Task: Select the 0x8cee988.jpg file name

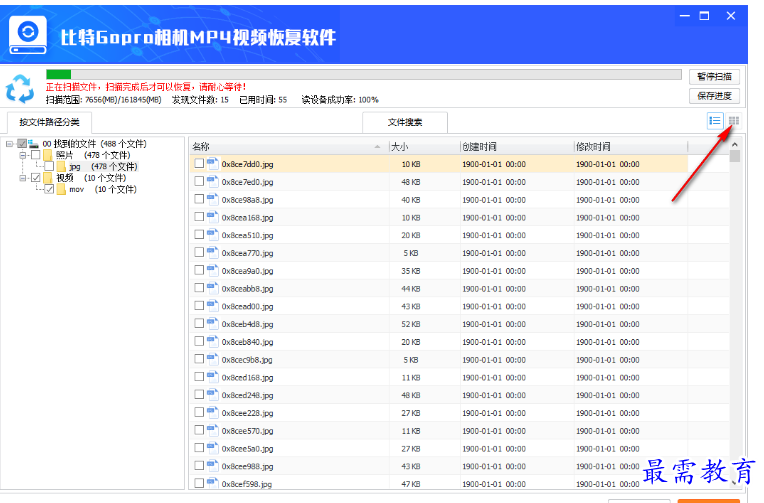Action: 248,466
